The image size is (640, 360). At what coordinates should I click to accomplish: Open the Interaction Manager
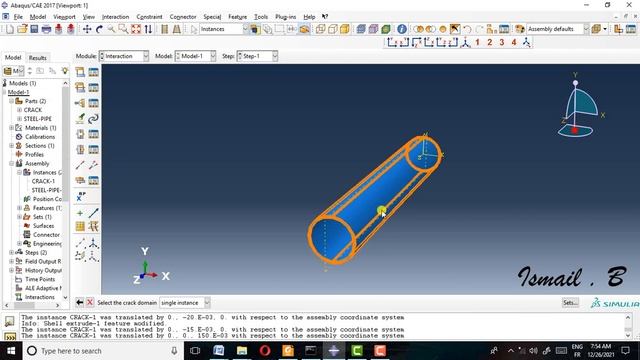tap(93, 72)
